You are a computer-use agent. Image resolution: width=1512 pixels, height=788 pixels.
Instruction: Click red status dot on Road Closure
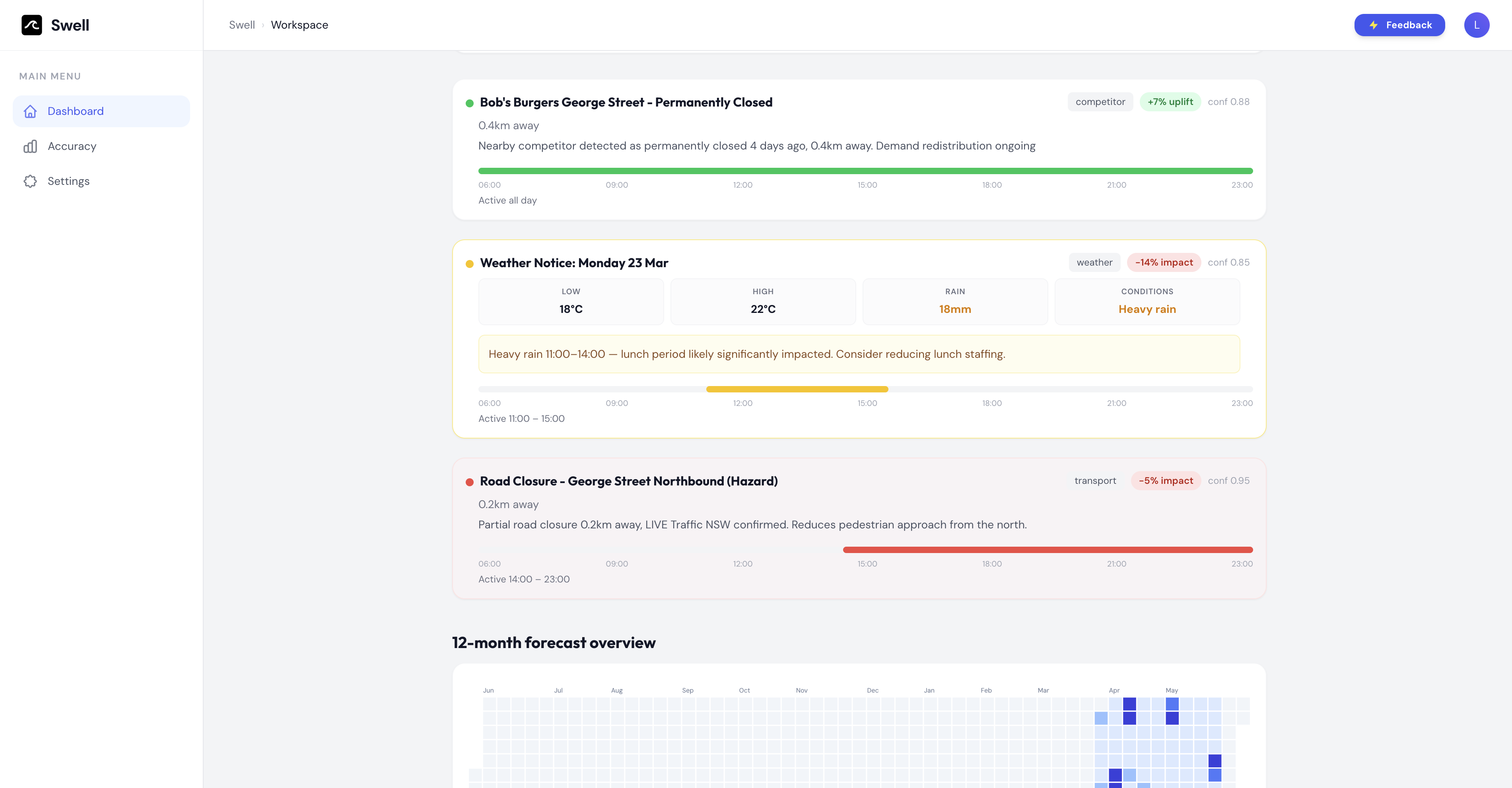(470, 482)
